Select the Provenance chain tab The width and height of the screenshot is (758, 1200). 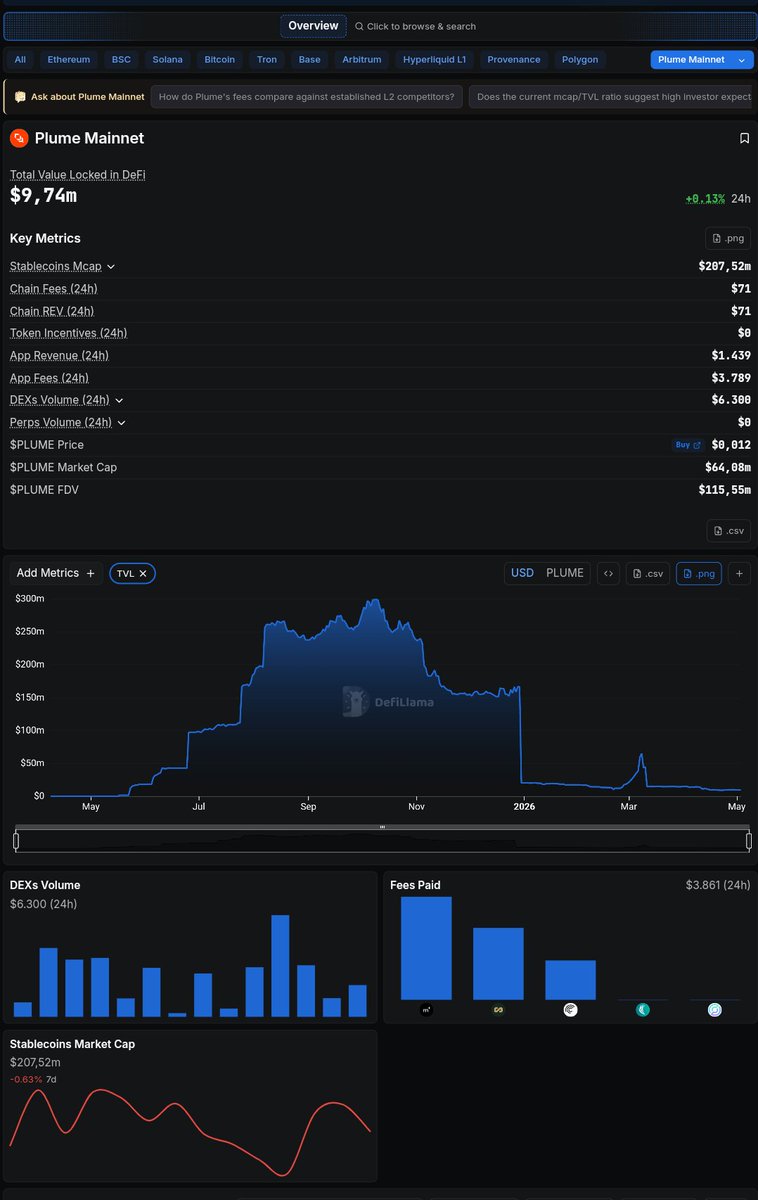514,60
